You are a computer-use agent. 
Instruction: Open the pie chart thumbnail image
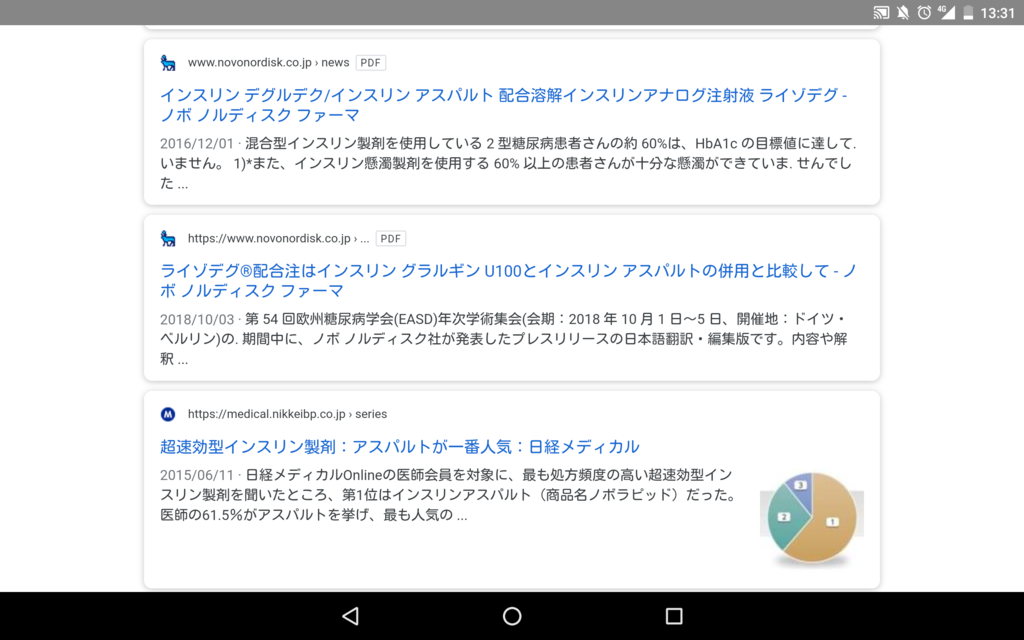812,519
